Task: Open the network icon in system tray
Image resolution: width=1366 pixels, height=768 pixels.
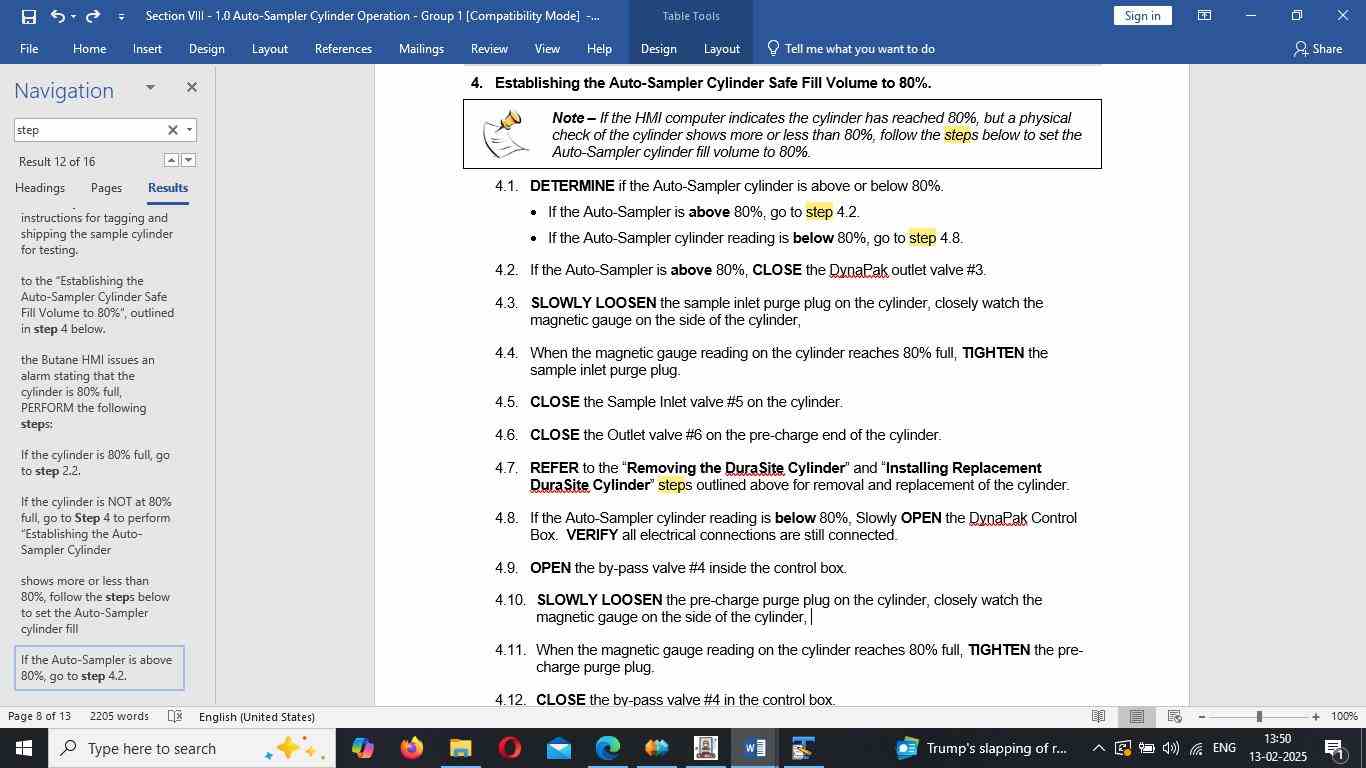Action: [1196, 748]
